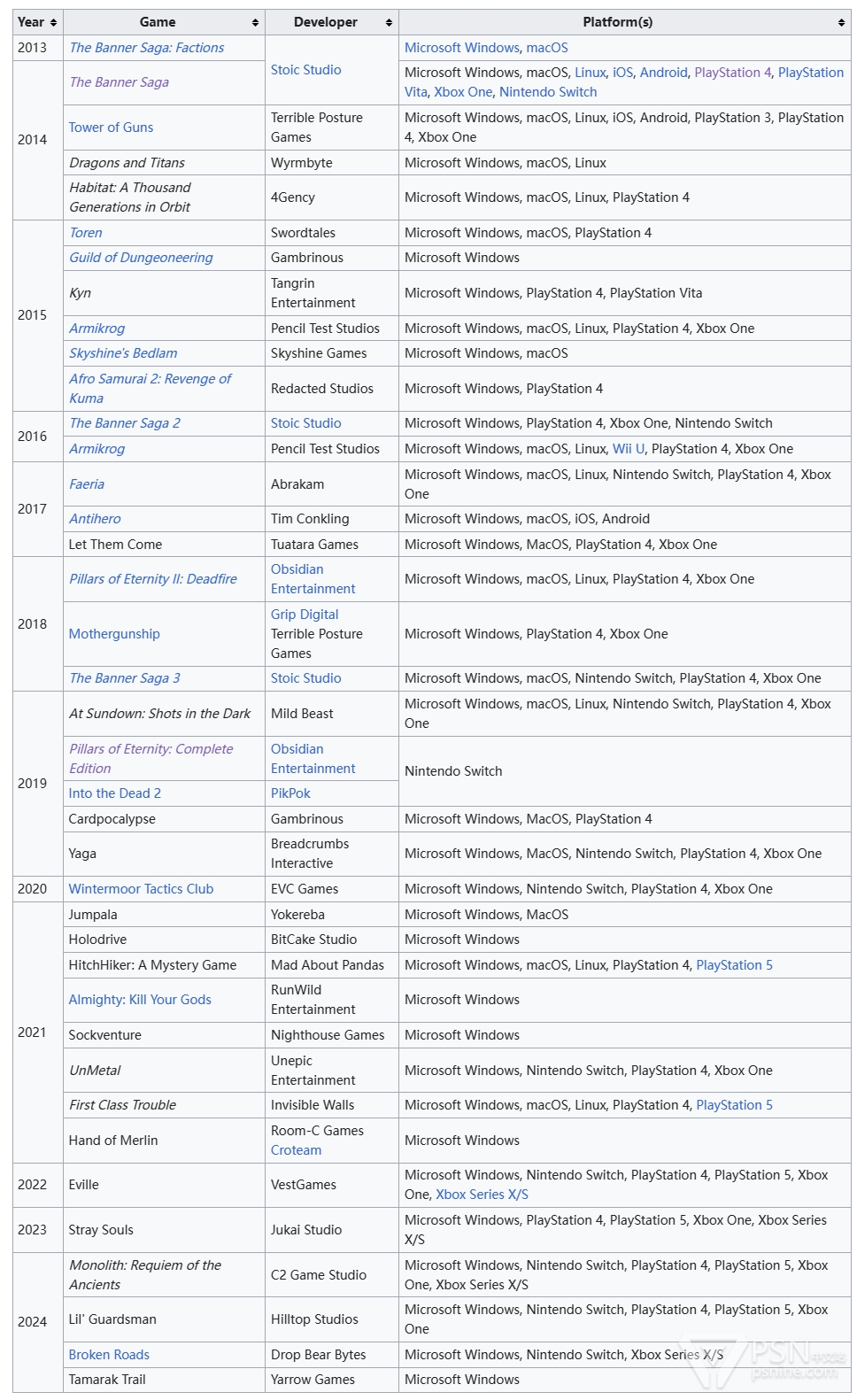Open macOS link in Banner Saga: Factions row
Viewport: 857px width, 1400px height.
(547, 48)
